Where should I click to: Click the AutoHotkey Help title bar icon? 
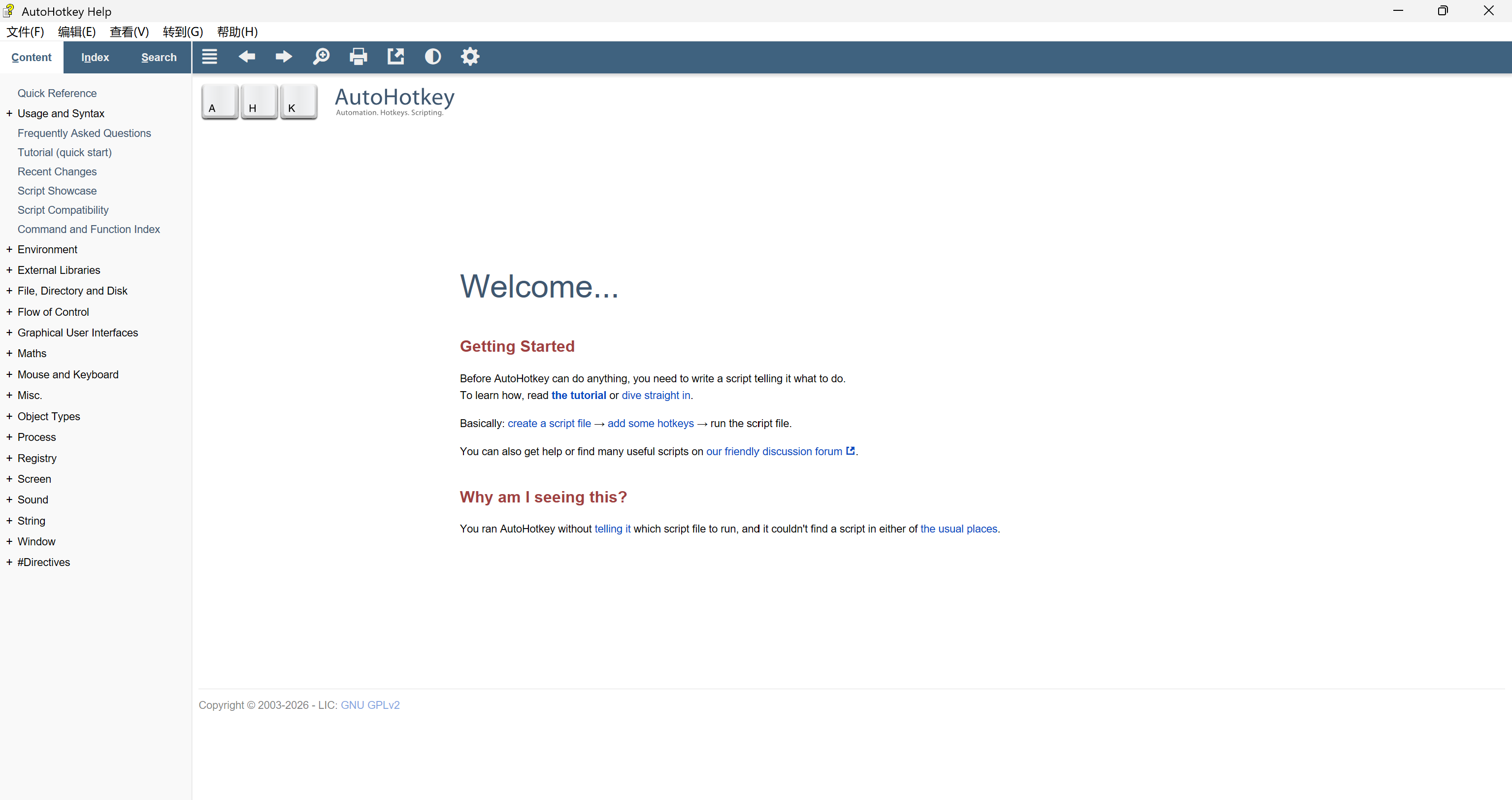(9, 10)
